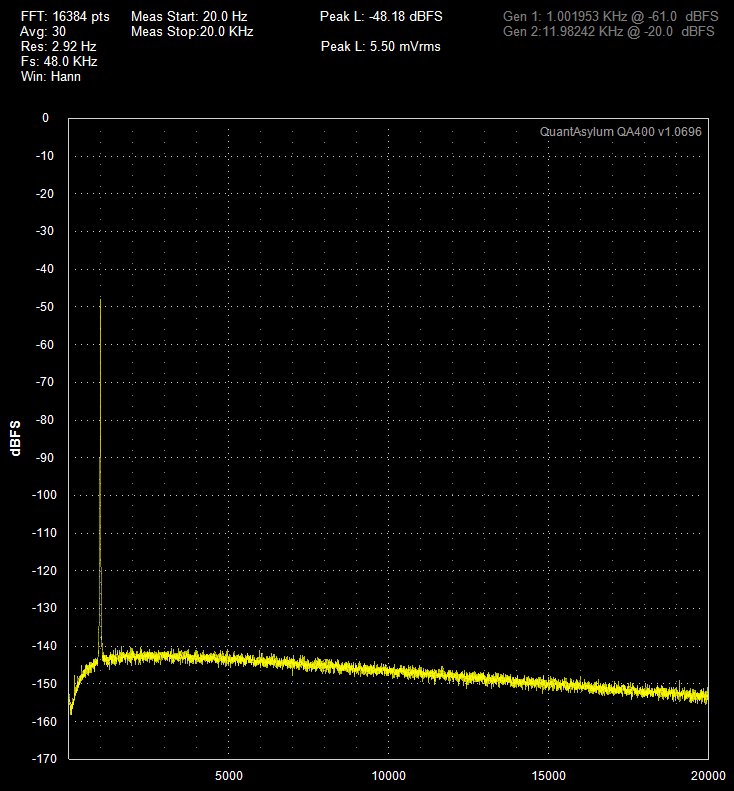Click the Win: Hann readout
The width and height of the screenshot is (734, 791).
[50, 77]
